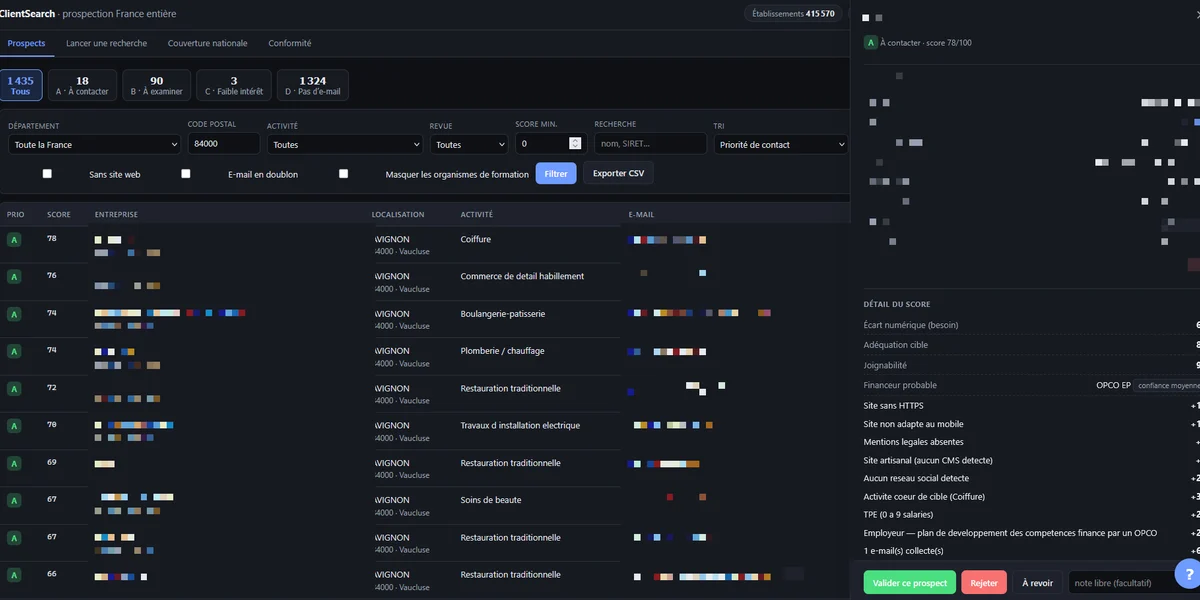The height and width of the screenshot is (600, 1200).
Task: Click the ENTREPRISE column header
Action: point(116,215)
